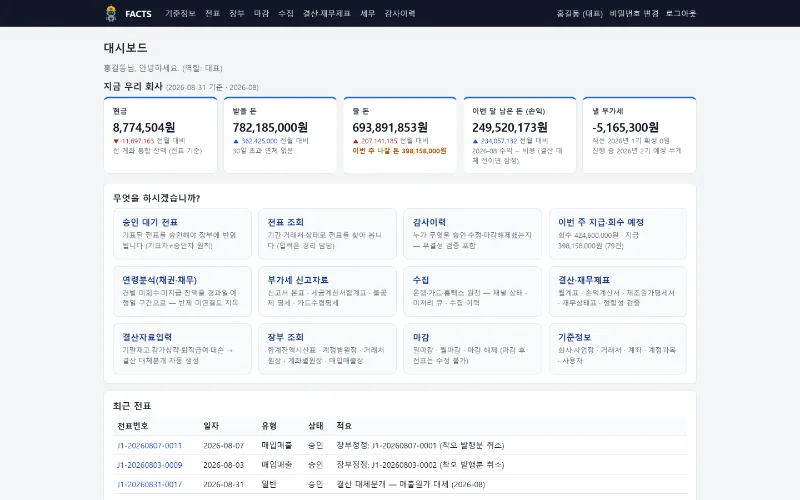Click the 대시보드 page heading
The width and height of the screenshot is (800, 500).
pos(126,48)
